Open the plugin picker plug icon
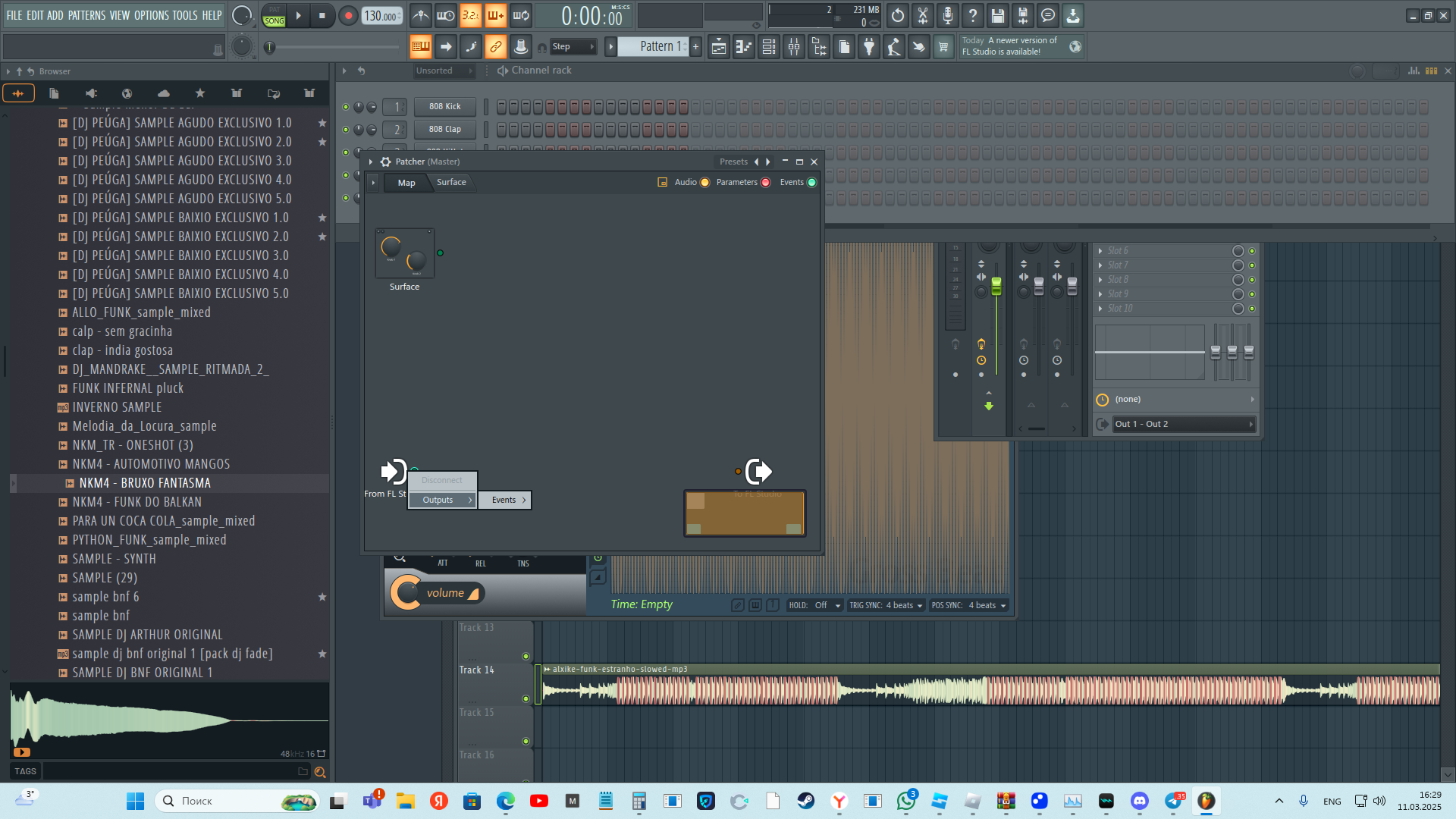This screenshot has width=1456, height=819. [x=869, y=47]
